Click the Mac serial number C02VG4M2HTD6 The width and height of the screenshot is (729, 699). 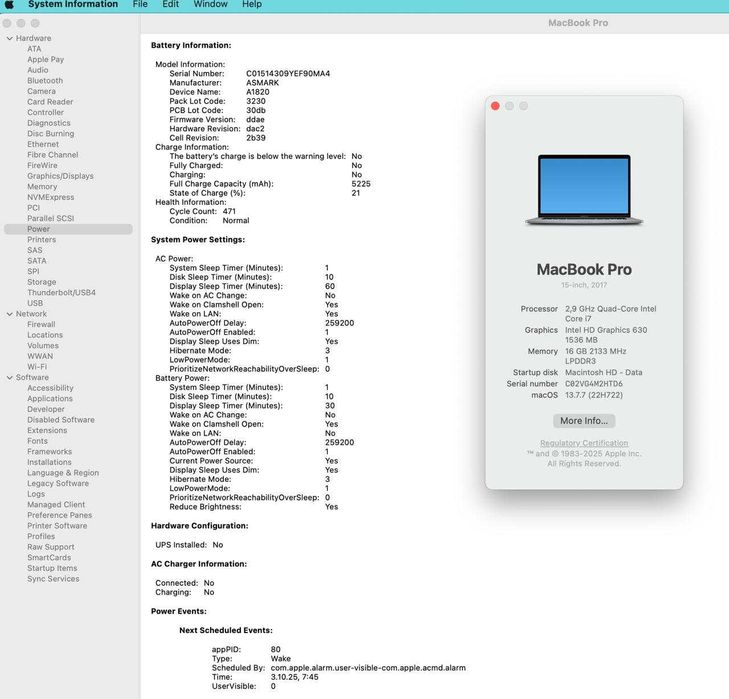[594, 384]
